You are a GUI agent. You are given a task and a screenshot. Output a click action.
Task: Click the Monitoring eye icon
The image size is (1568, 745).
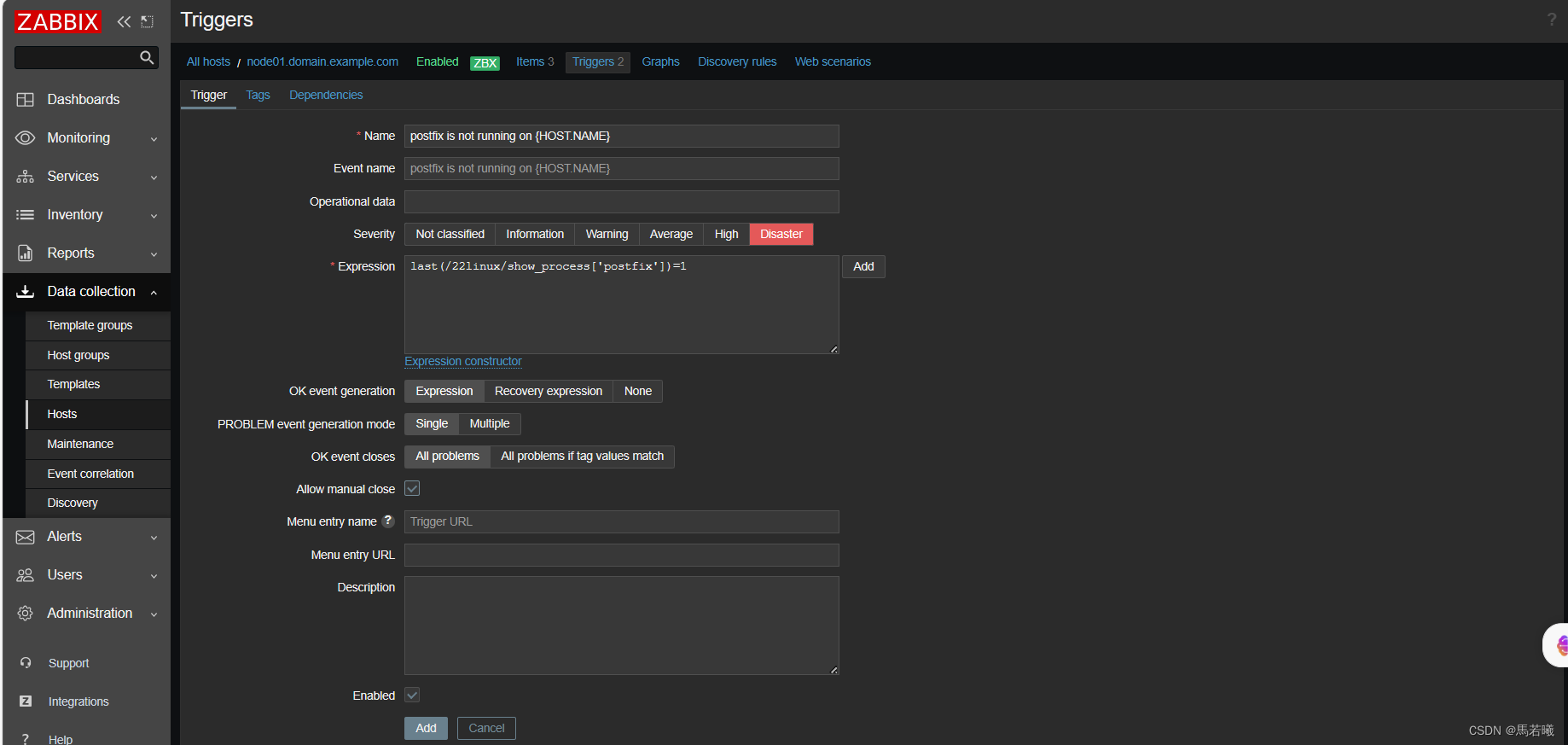pos(26,138)
